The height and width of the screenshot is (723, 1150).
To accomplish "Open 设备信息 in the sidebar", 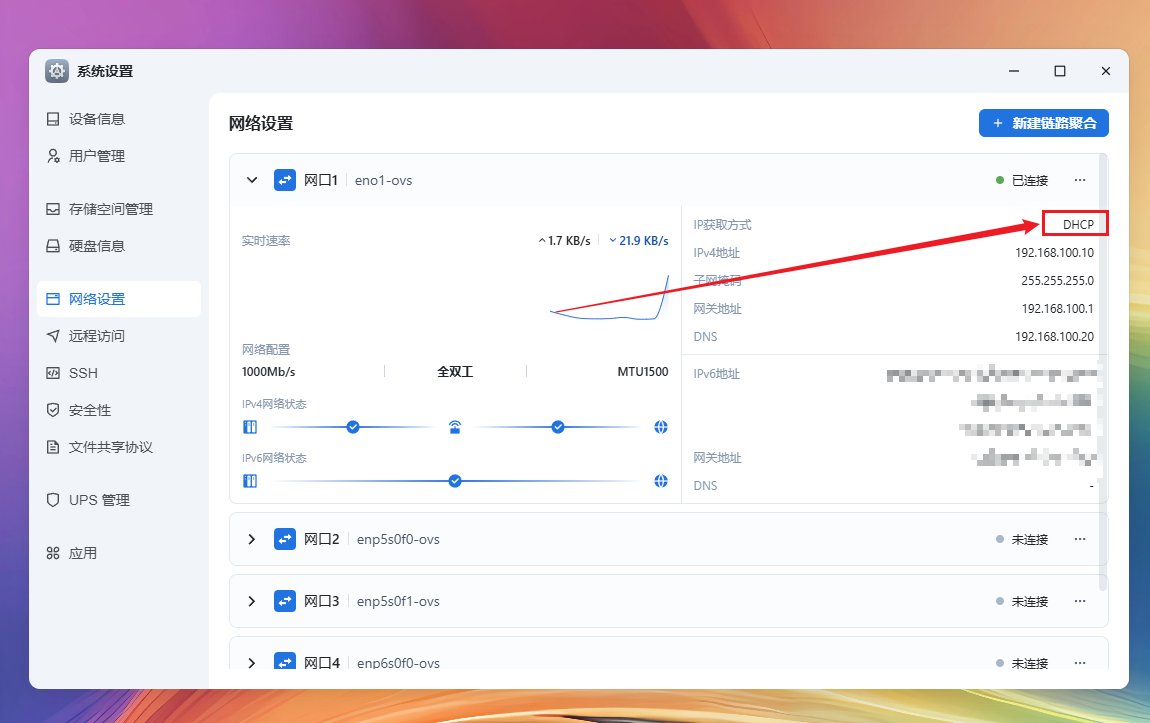I will [x=97, y=119].
